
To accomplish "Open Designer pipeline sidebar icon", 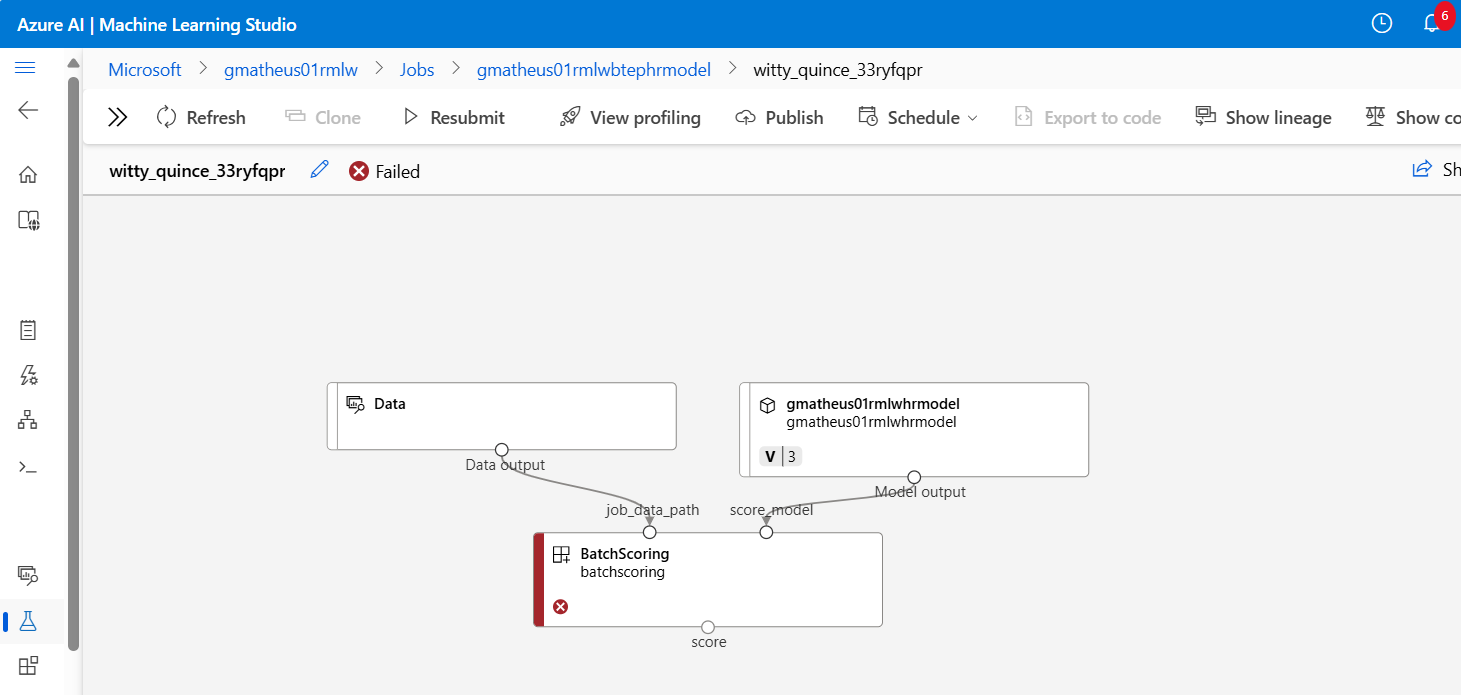I will coord(28,420).
